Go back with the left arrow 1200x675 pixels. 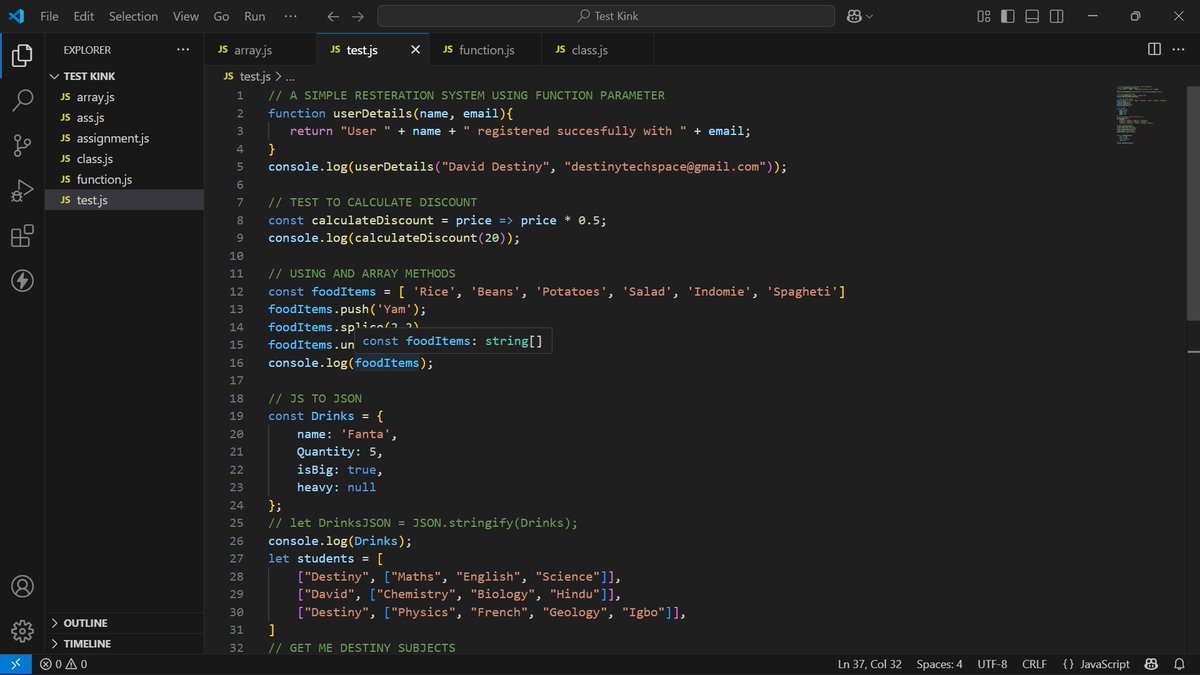[x=334, y=16]
